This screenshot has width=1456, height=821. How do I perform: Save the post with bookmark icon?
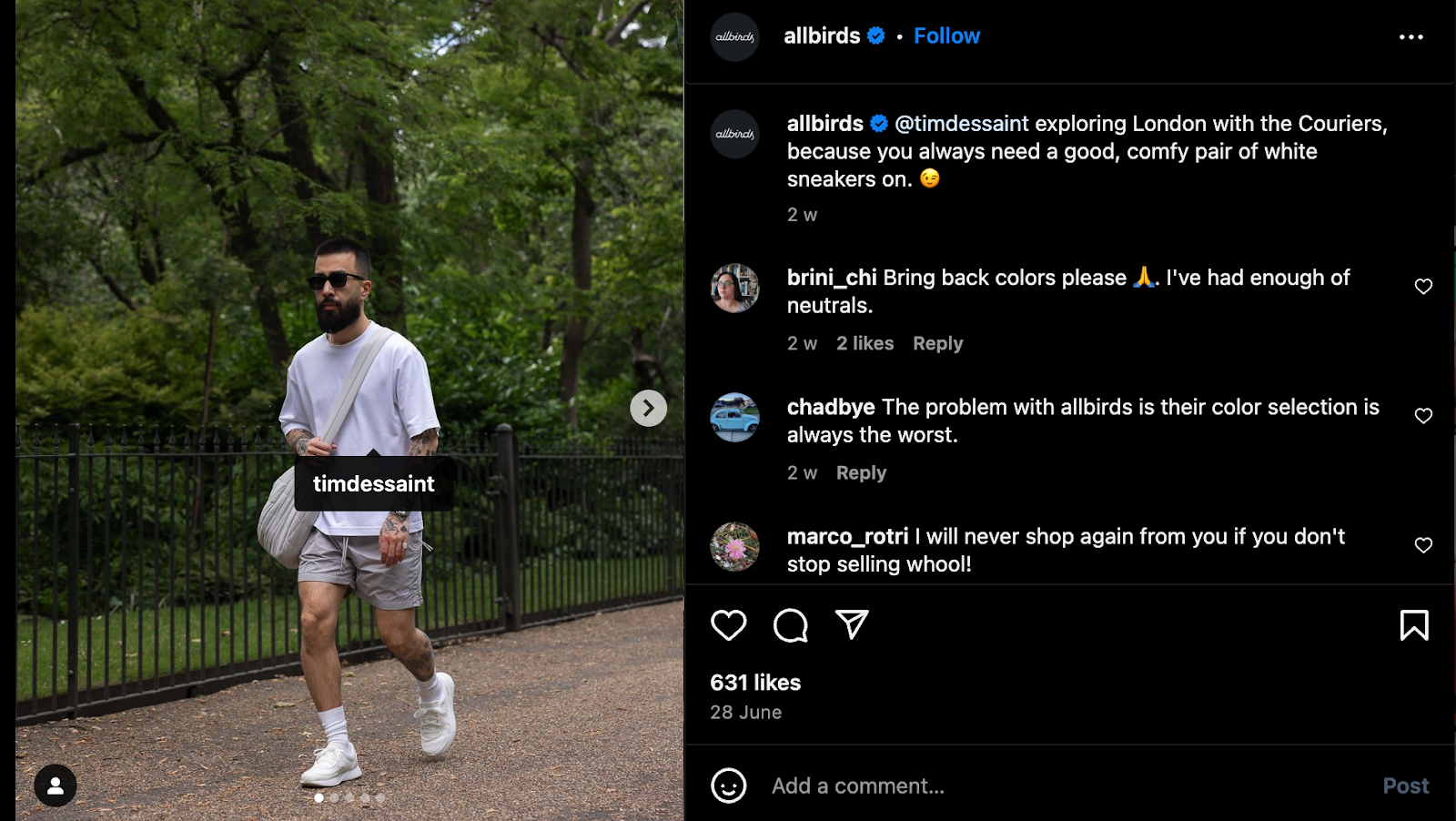click(x=1414, y=625)
